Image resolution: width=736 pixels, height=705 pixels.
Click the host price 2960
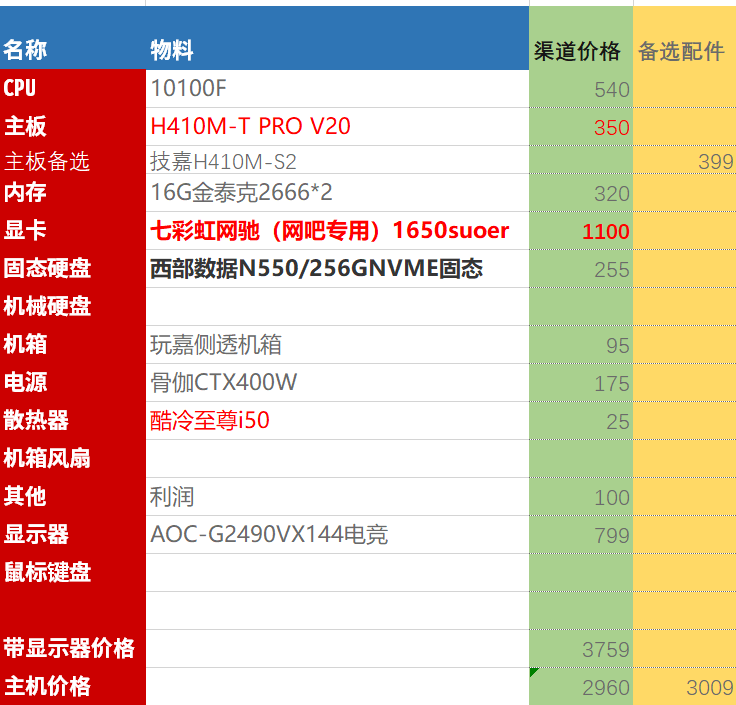pyautogui.click(x=581, y=687)
